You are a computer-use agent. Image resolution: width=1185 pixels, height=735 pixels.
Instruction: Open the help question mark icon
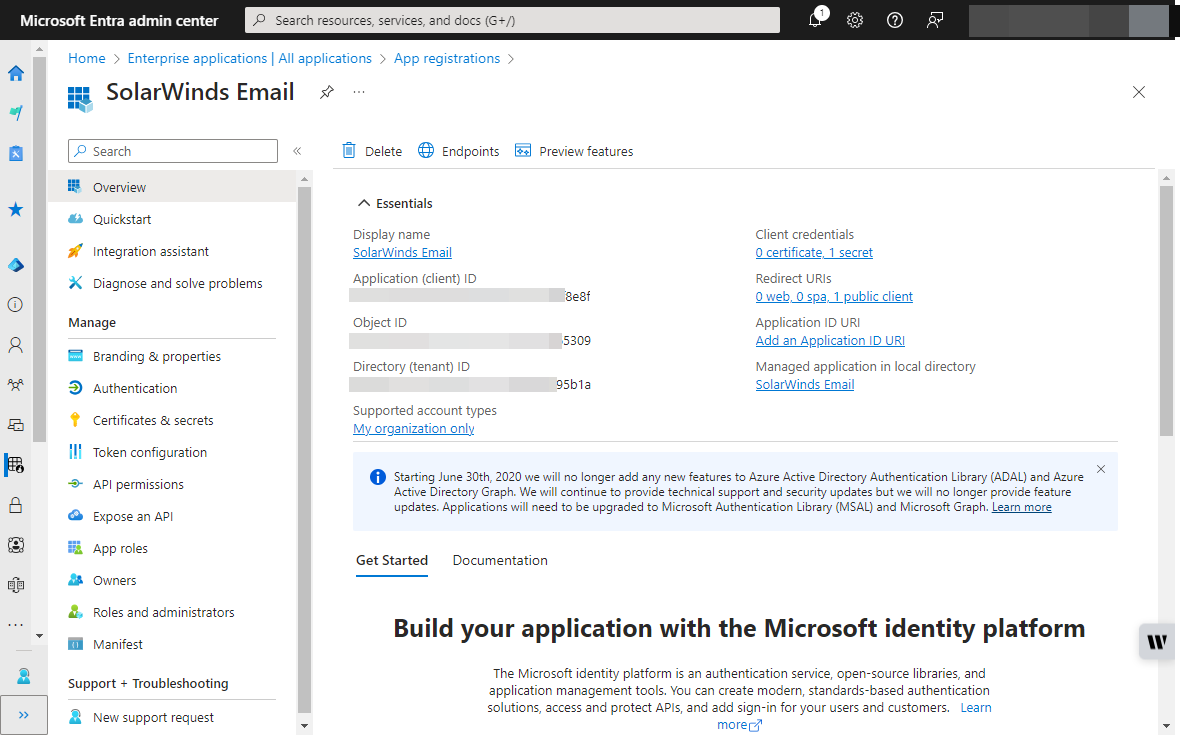895,20
